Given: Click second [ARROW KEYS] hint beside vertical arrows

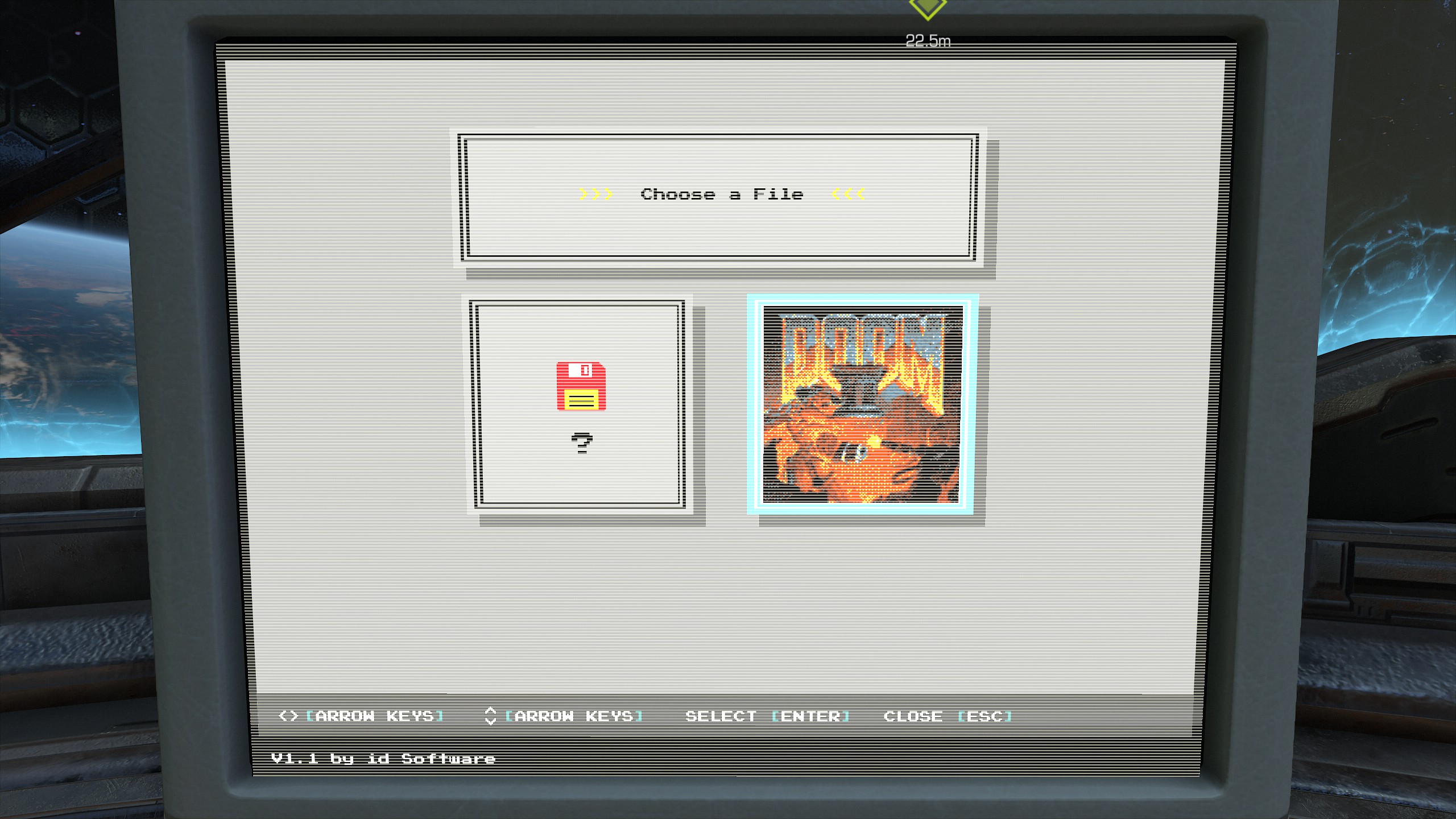Looking at the screenshot, I should tap(574, 716).
